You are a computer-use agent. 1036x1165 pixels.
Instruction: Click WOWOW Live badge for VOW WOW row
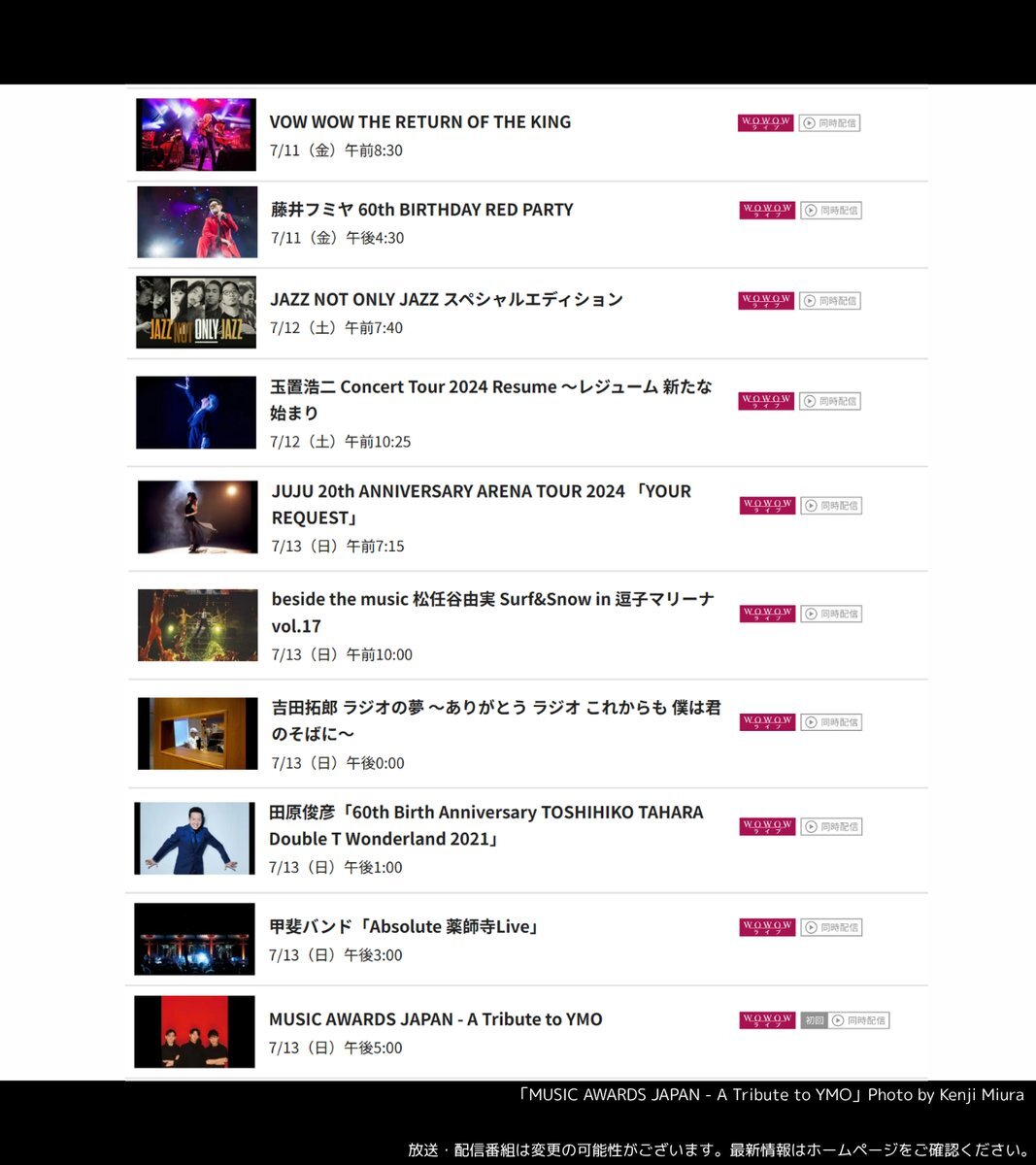(765, 123)
